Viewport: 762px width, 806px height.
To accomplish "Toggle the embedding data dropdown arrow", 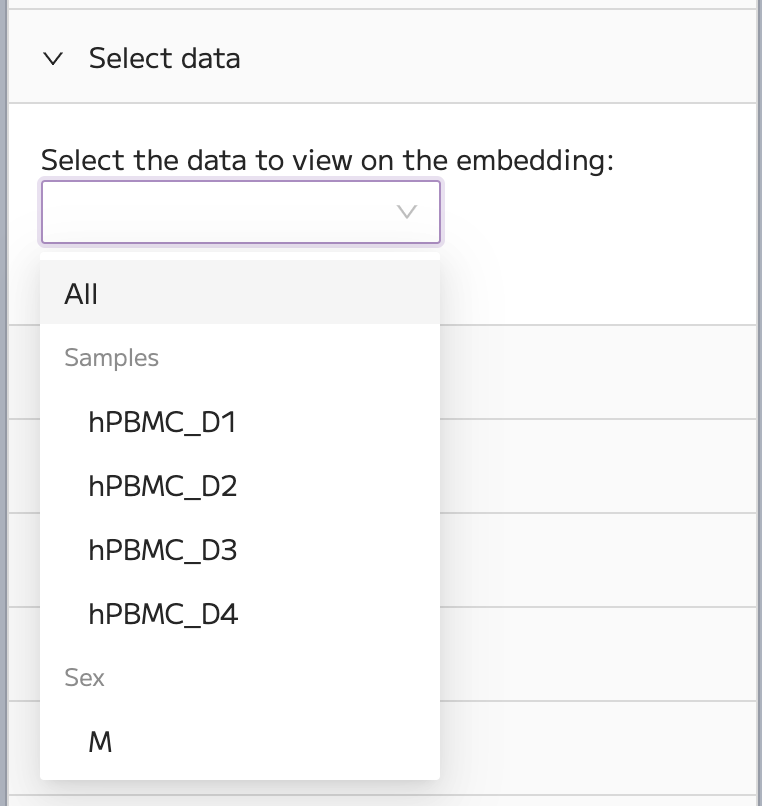I will (x=407, y=212).
